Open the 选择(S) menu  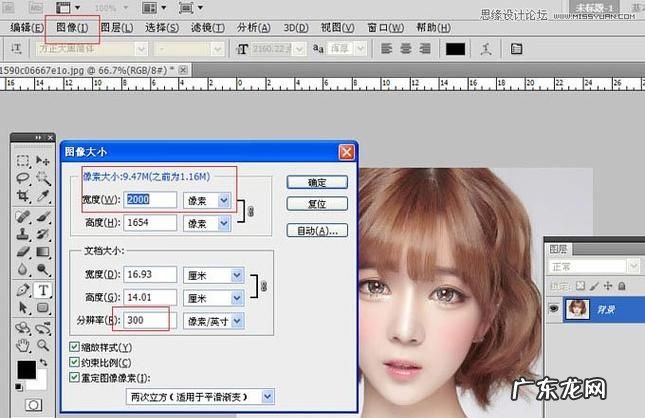(162, 28)
